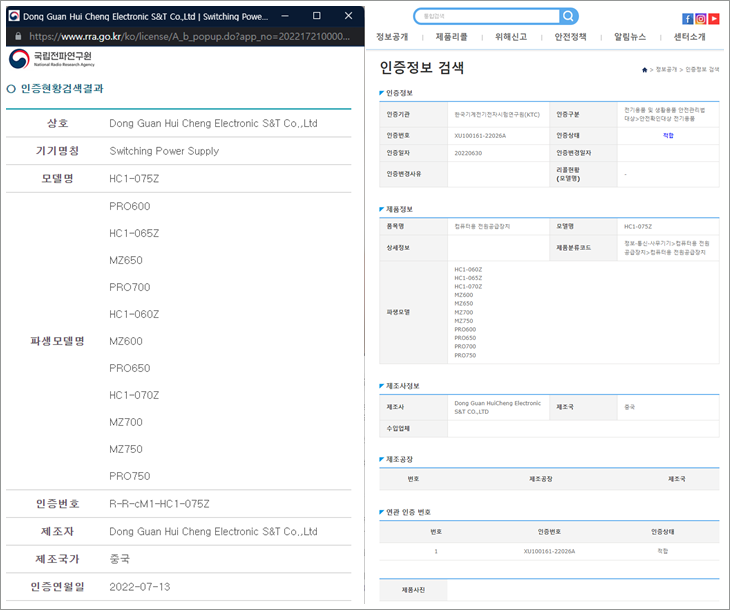730x610 pixels.
Task: Select derived model 'HC1-070Z' in popup
Action: (x=134, y=395)
